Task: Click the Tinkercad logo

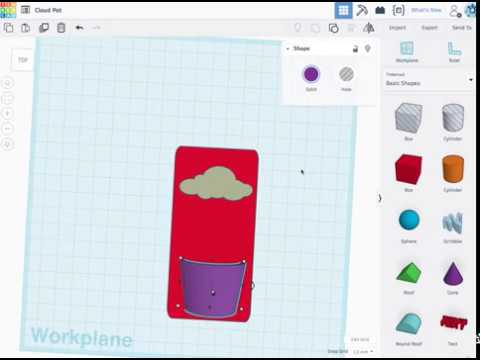Action: pos(8,10)
